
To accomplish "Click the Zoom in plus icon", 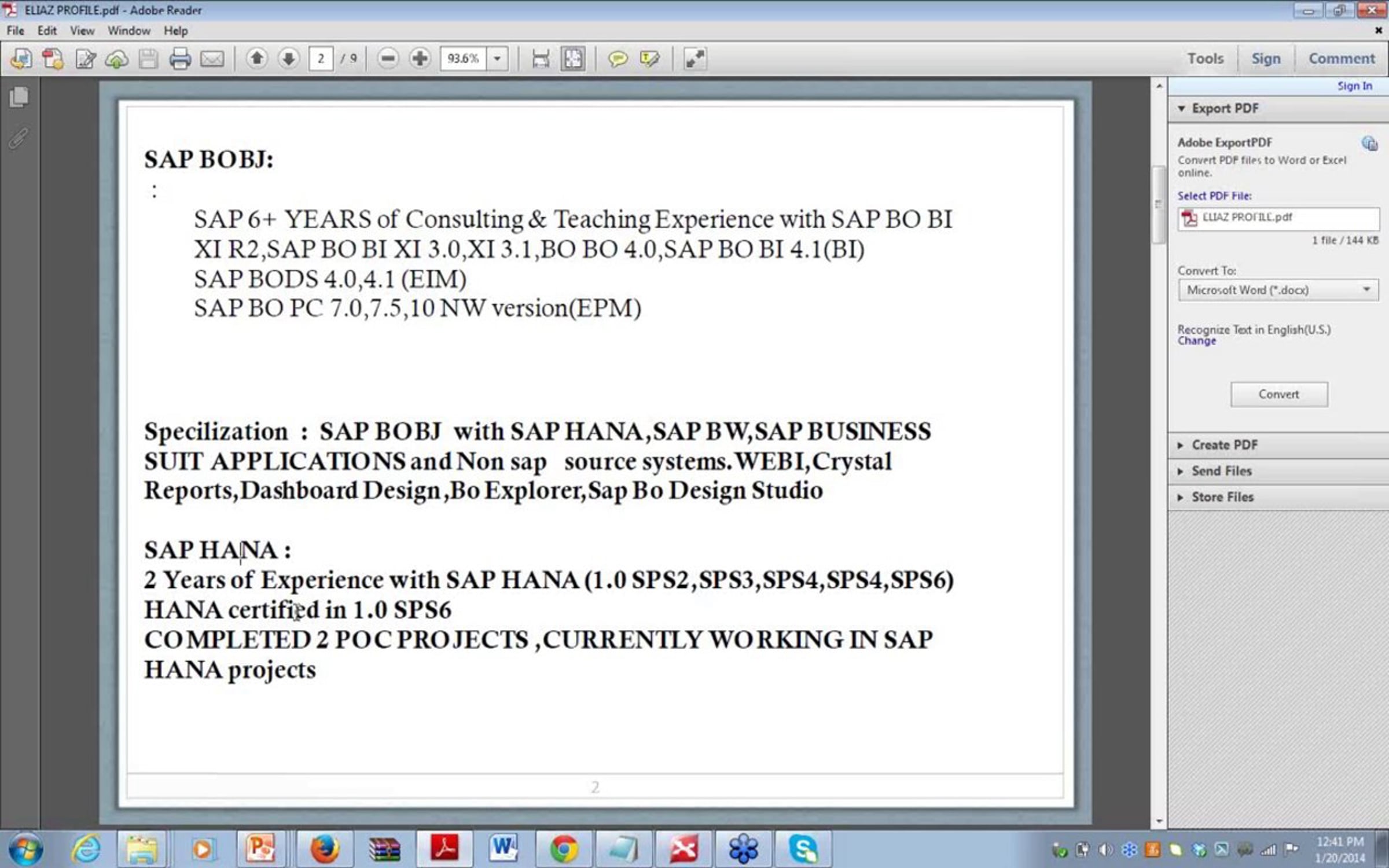I will (x=420, y=58).
